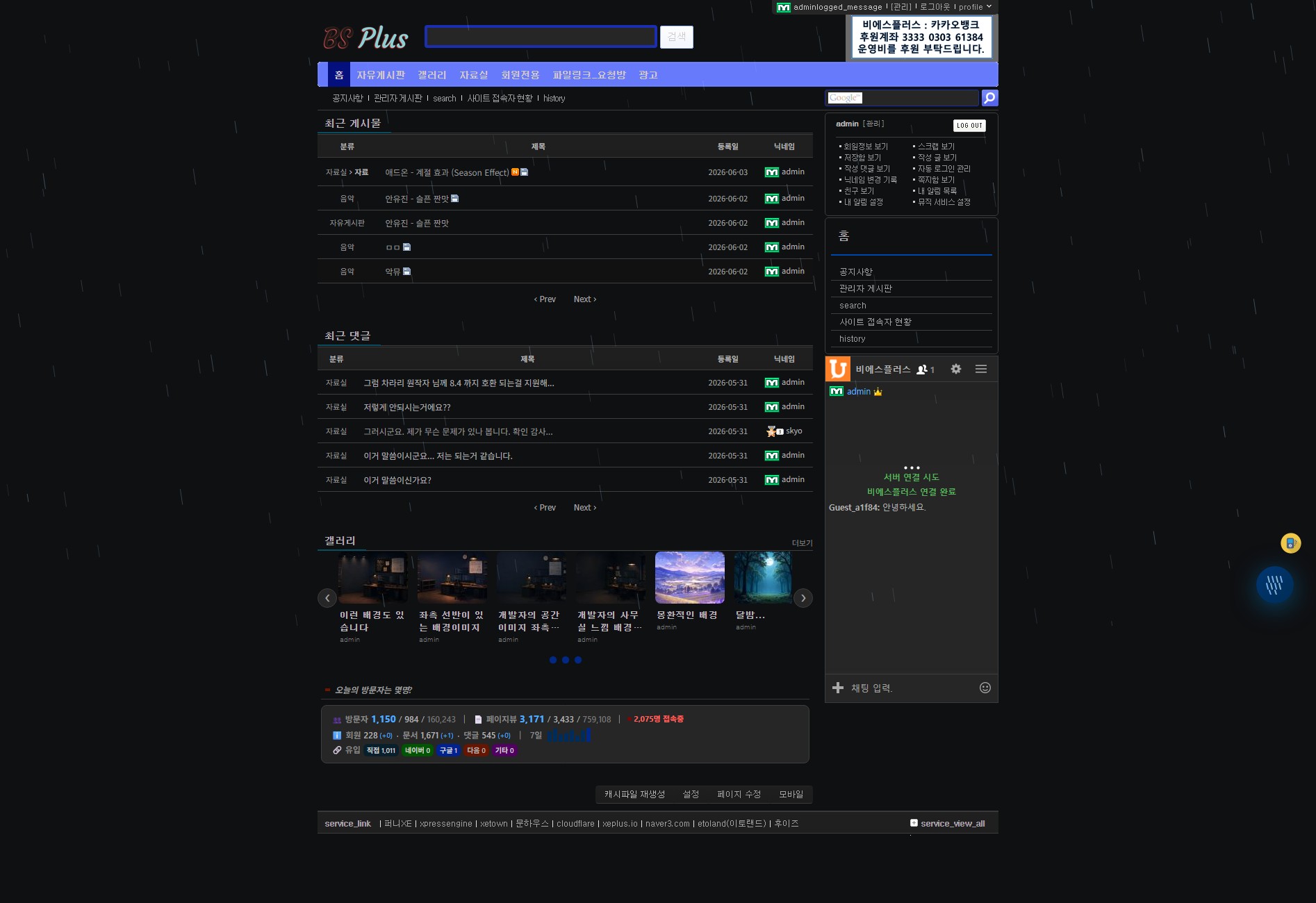Click the BS Plus site logo

point(365,38)
